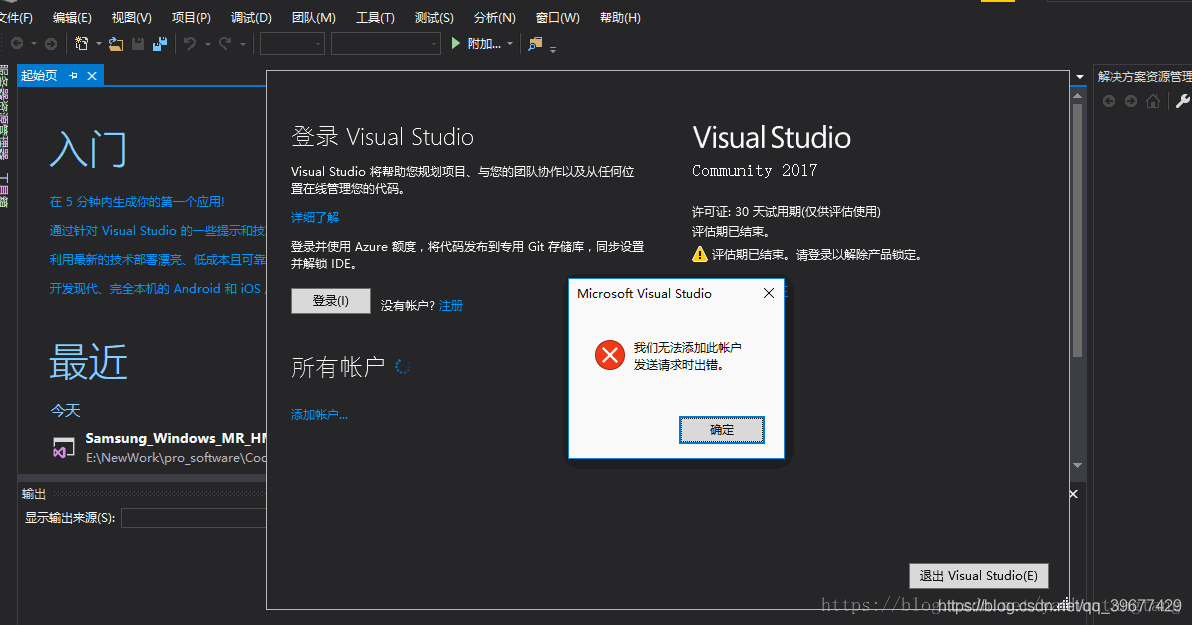Click the 登录(I) sign-in button
The image size is (1192, 625).
(331, 301)
